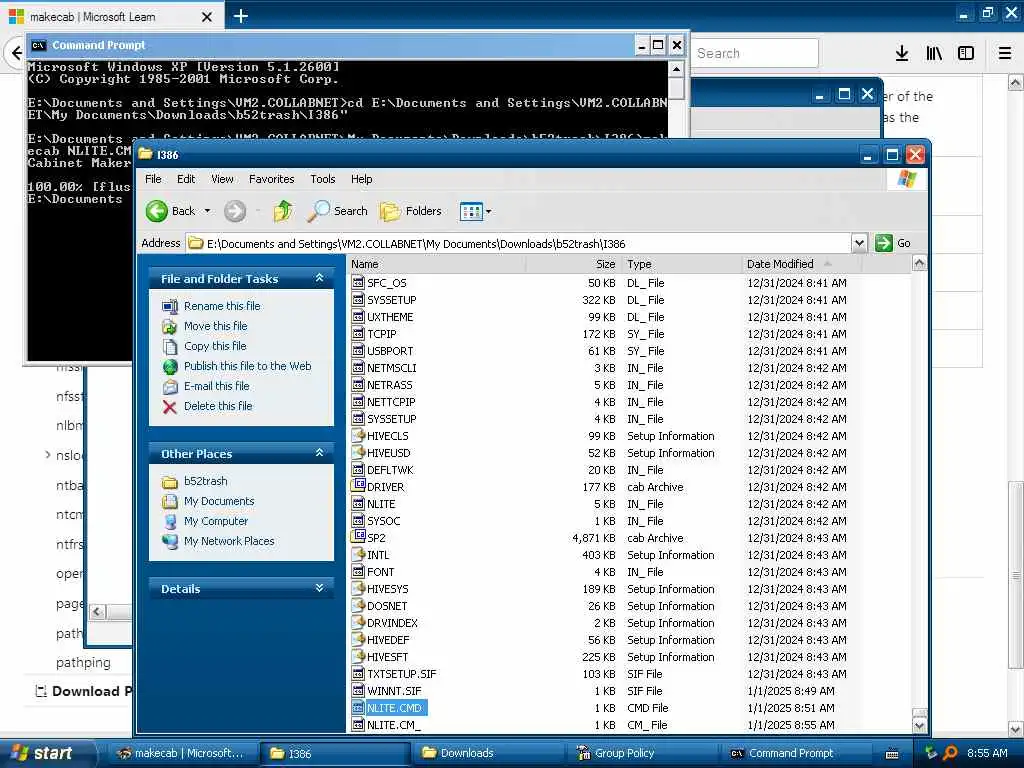The width and height of the screenshot is (1024, 768).
Task: Open a new browser tab with plus
Action: pyautogui.click(x=240, y=16)
